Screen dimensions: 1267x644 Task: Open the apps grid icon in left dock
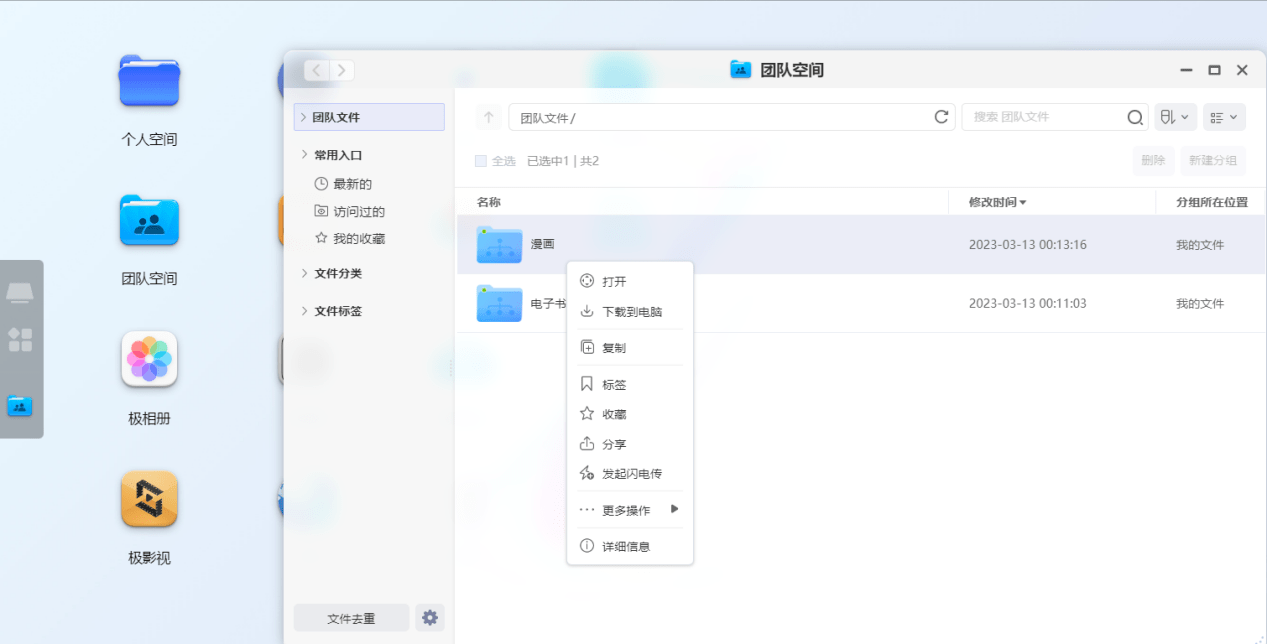click(20, 340)
